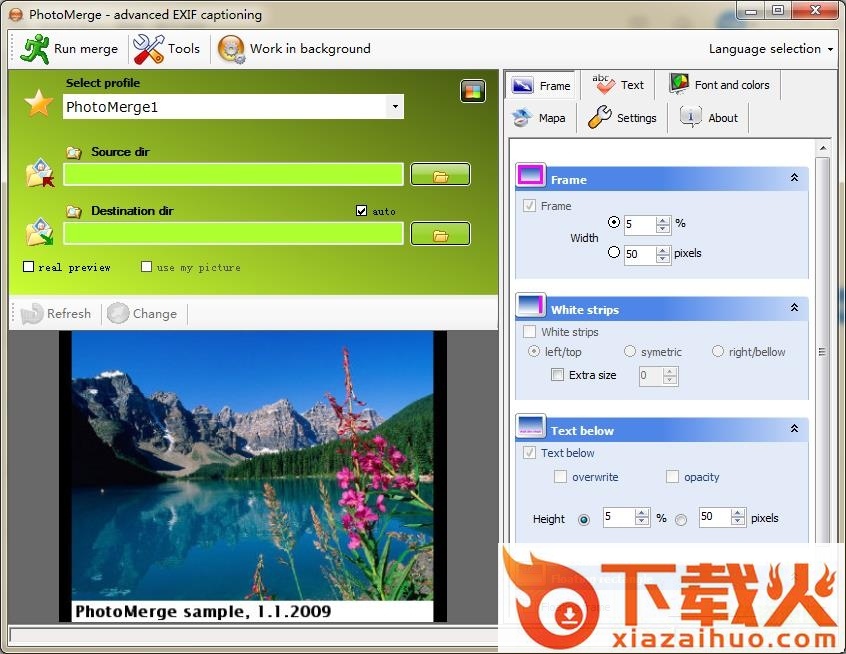This screenshot has width=846, height=654.
Task: Click the Run merge button label
Action: (x=86, y=49)
